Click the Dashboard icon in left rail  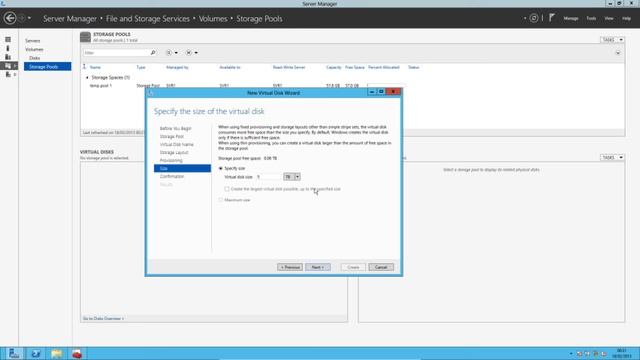8,40
